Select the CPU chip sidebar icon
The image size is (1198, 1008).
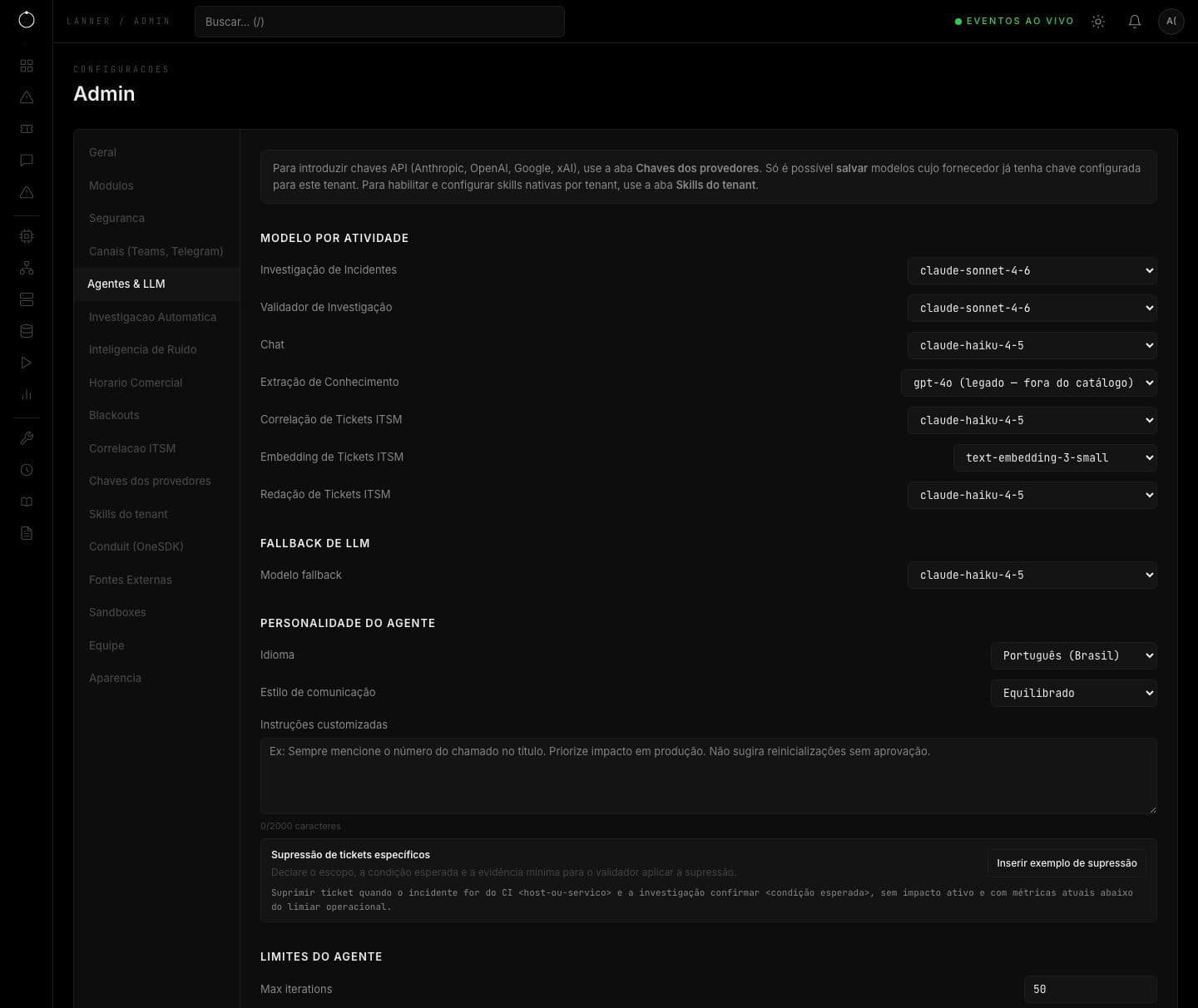pos(27,236)
